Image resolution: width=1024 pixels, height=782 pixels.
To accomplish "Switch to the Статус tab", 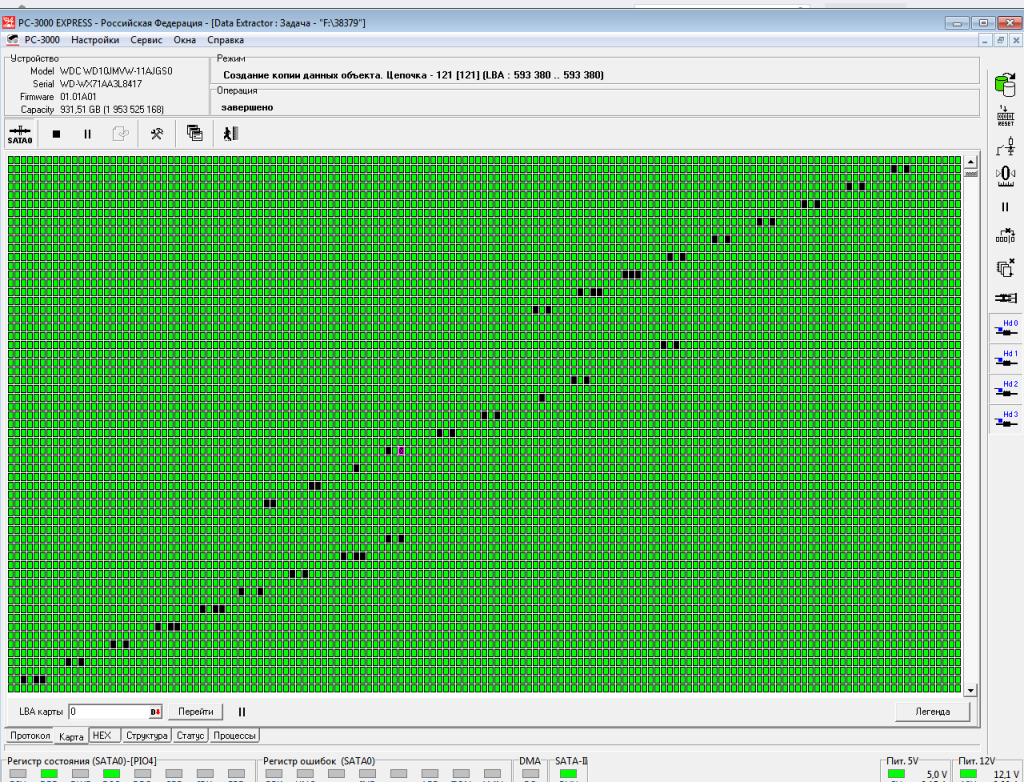I will [x=190, y=736].
